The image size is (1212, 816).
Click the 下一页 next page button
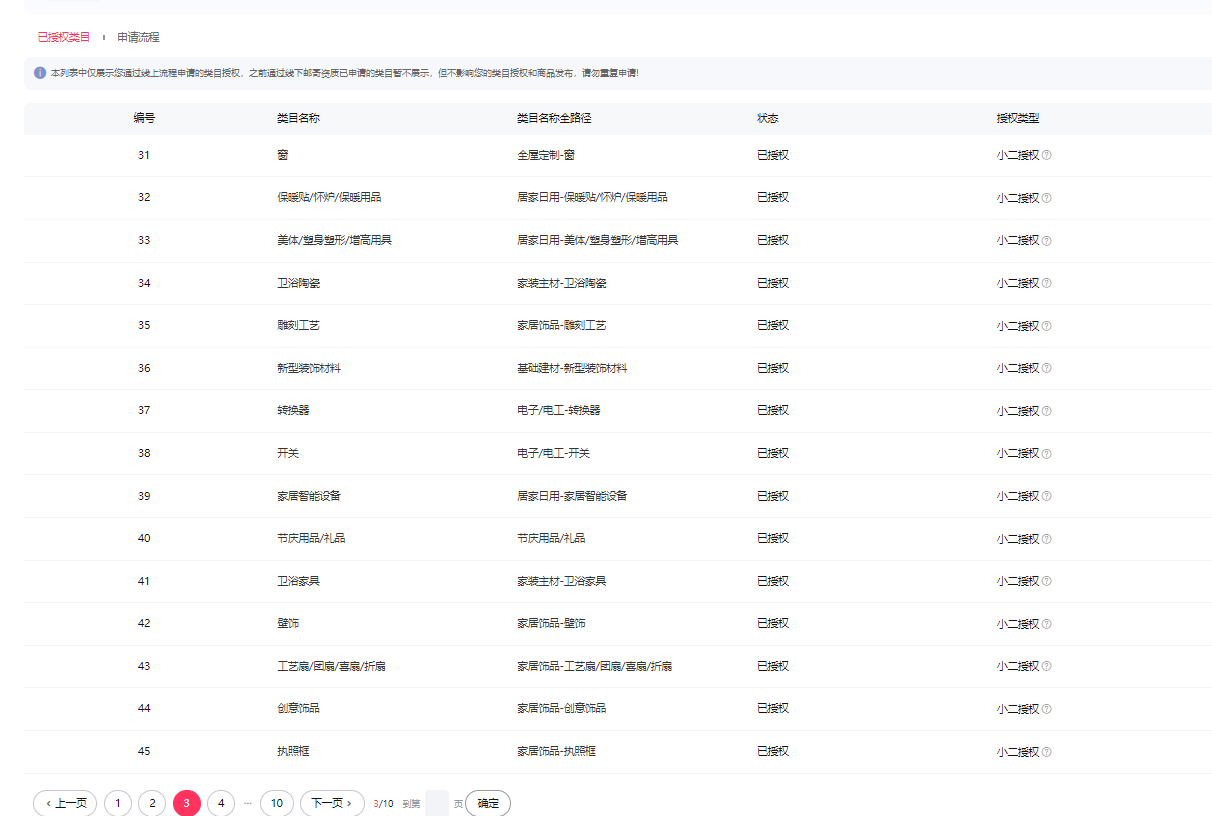[332, 803]
